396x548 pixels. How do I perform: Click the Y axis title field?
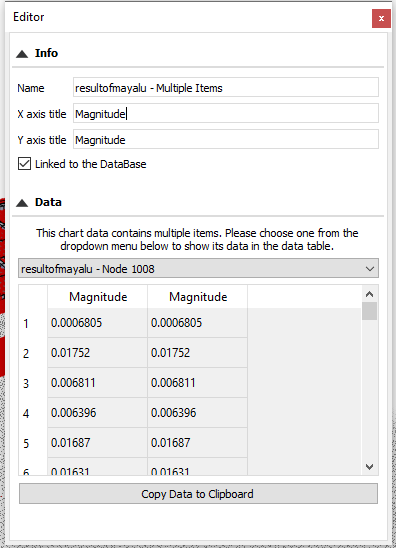[x=226, y=139]
